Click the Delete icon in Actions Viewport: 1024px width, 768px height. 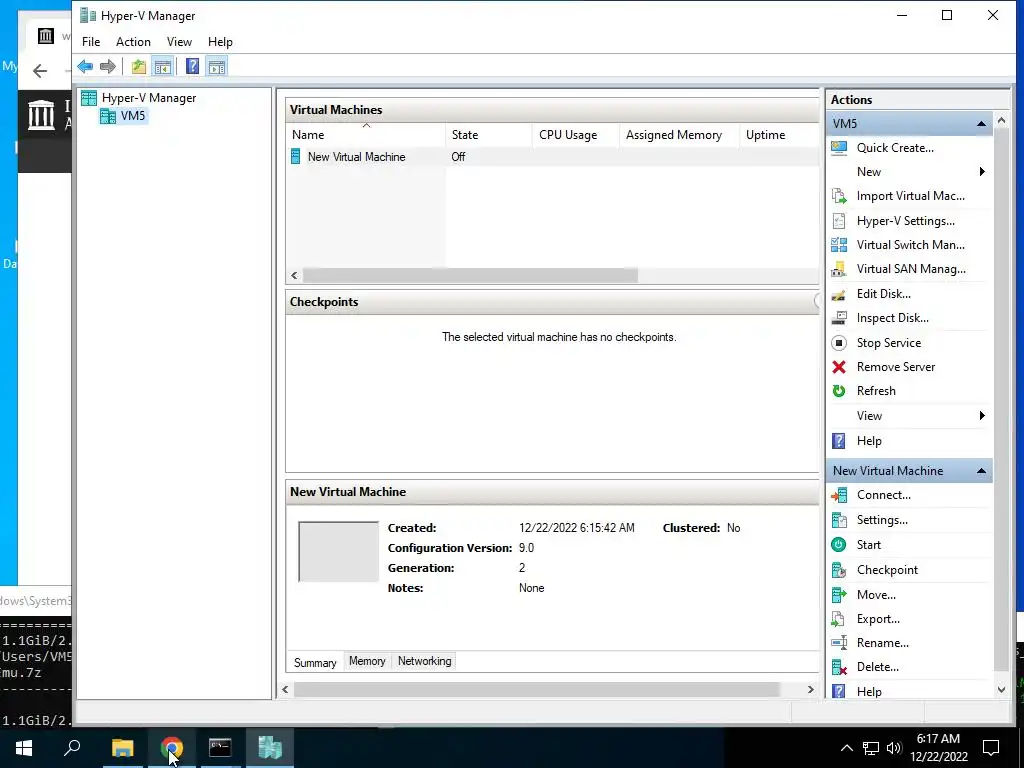coord(839,667)
